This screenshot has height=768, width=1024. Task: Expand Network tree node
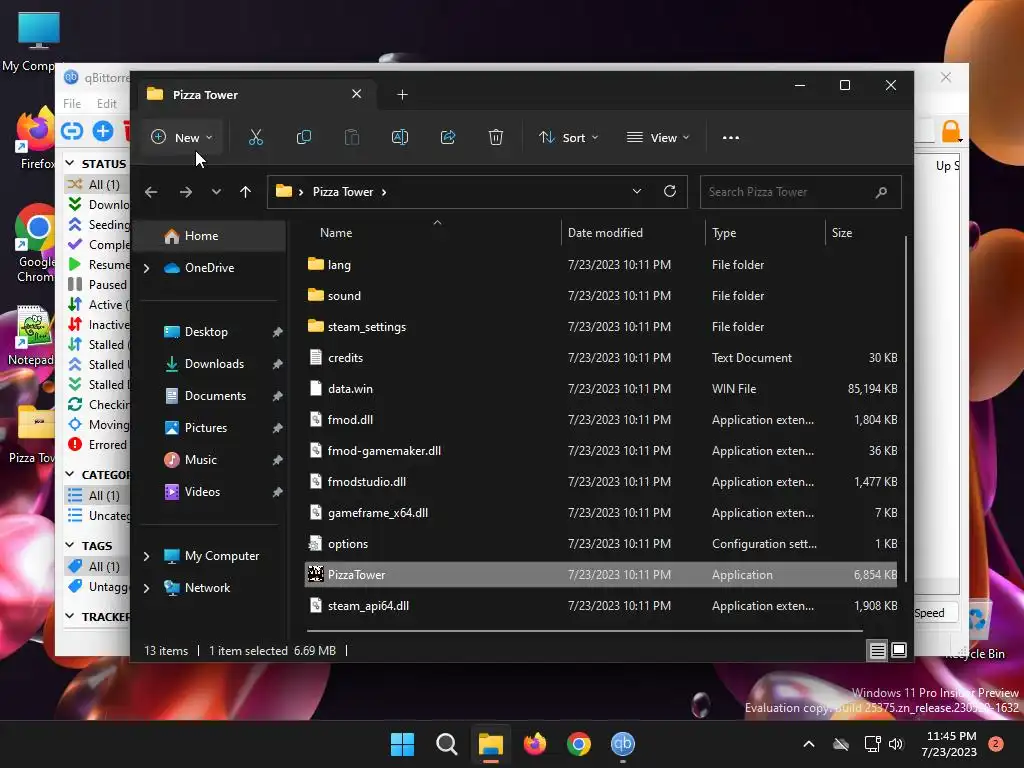click(x=146, y=588)
